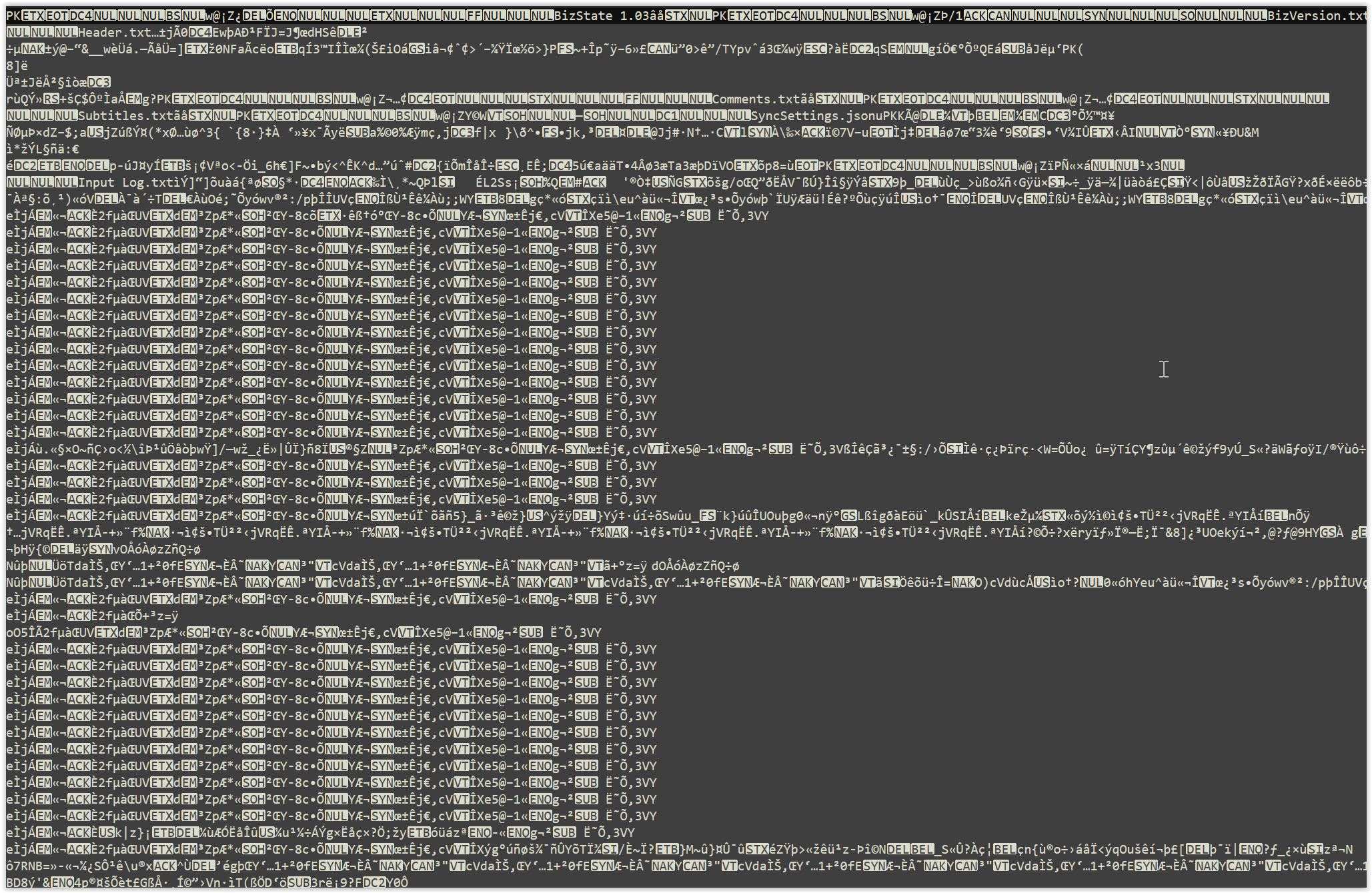Click the BizVersion.txt filename on first line
The image size is (1372, 893).
tap(1317, 15)
